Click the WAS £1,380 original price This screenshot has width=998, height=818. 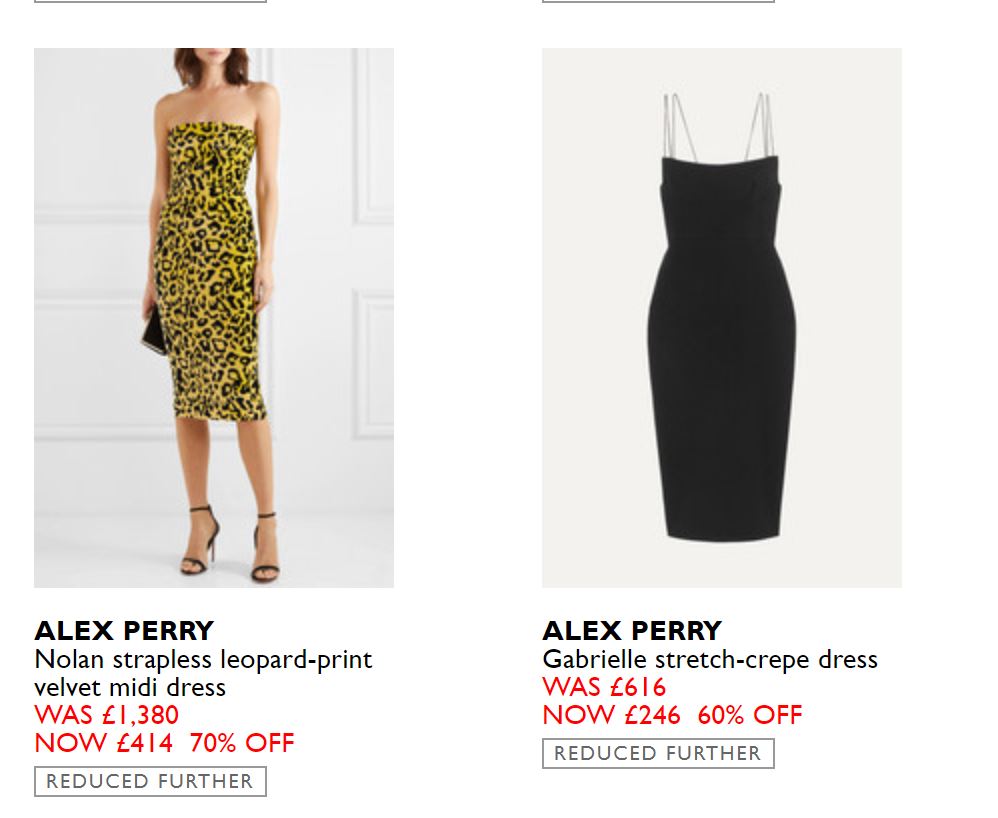coord(107,715)
